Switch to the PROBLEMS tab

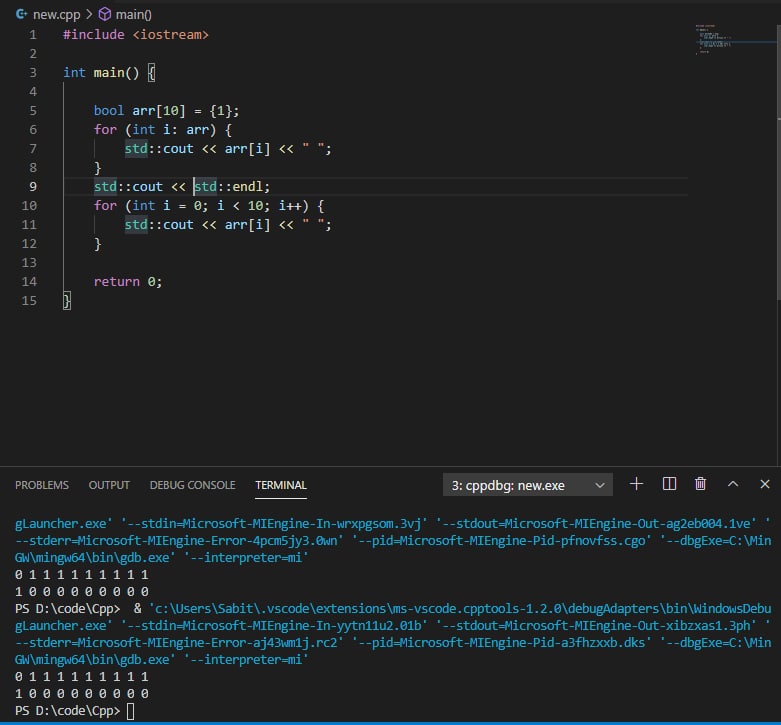tap(42, 485)
